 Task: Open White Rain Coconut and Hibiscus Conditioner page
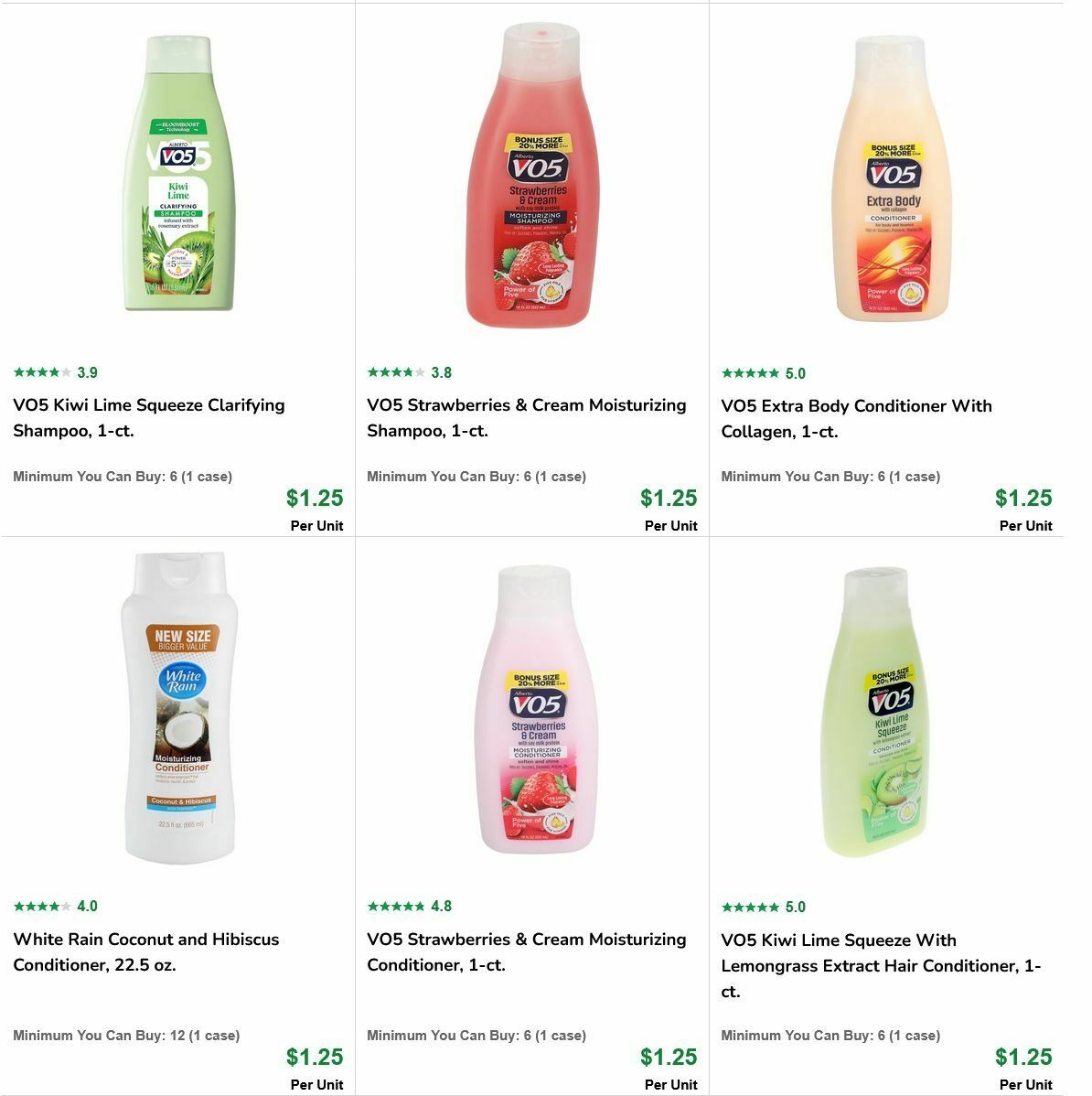145,951
